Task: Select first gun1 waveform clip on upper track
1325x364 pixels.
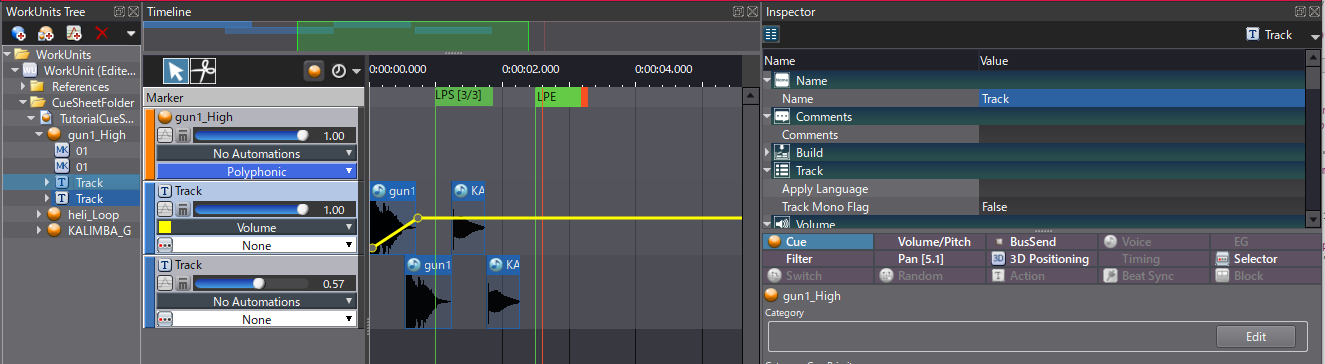Action: tap(393, 218)
